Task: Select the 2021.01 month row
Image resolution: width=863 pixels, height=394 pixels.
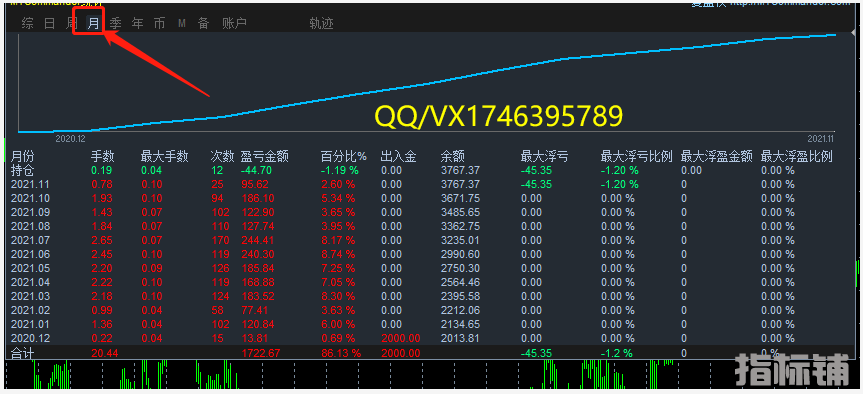Action: [x=30, y=324]
